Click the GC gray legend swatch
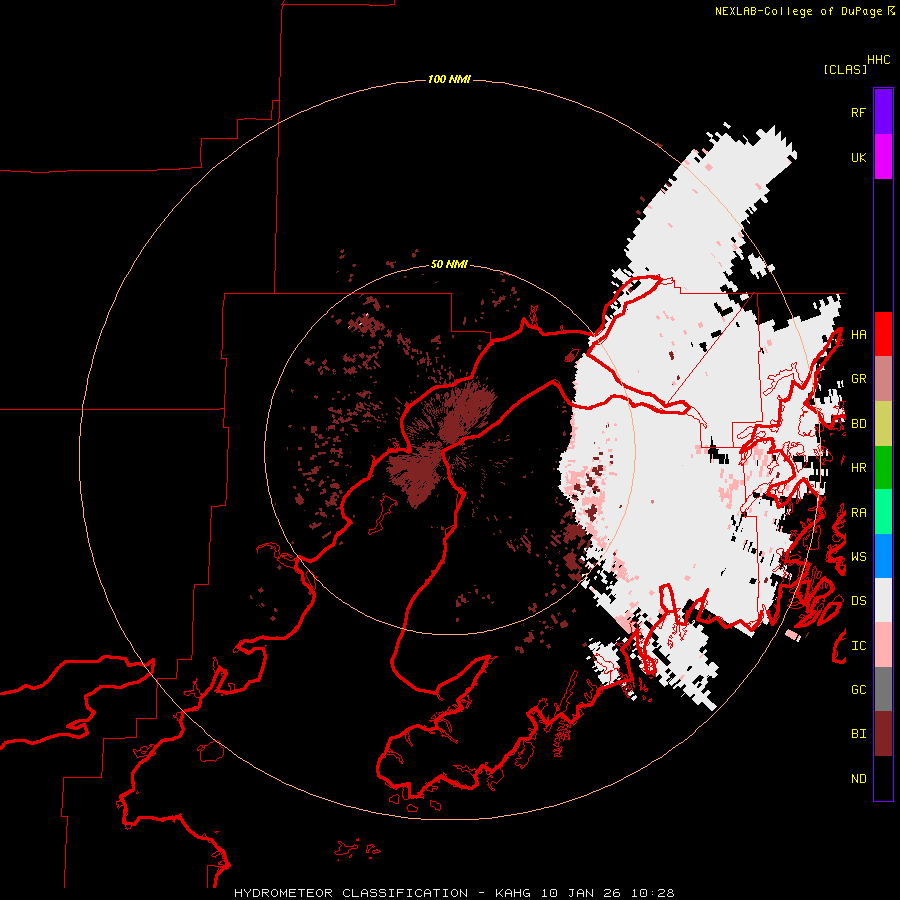Viewport: 900px width, 900px height. 883,689
